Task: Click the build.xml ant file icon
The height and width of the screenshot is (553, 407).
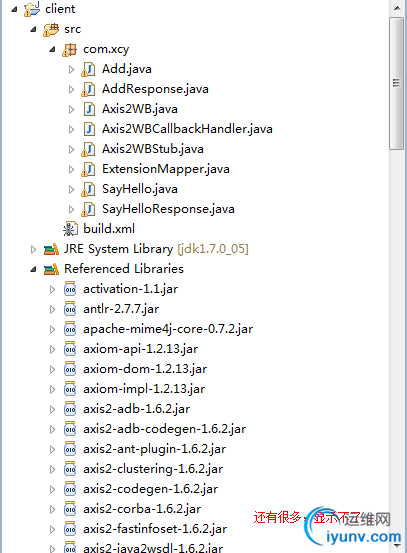Action: pos(70,229)
